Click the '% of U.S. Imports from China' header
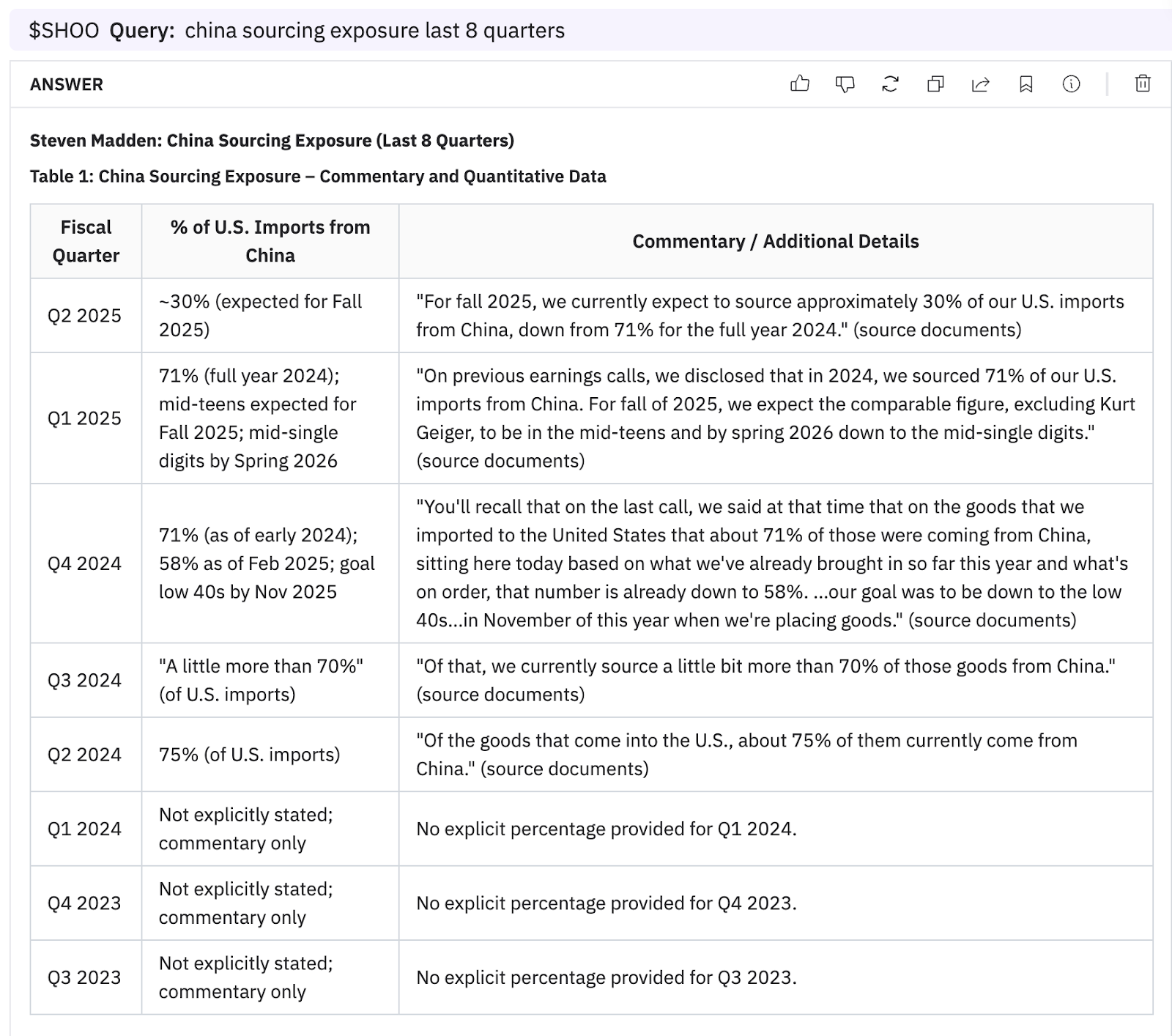Viewport: 1172px width, 1036px height. pos(270,241)
